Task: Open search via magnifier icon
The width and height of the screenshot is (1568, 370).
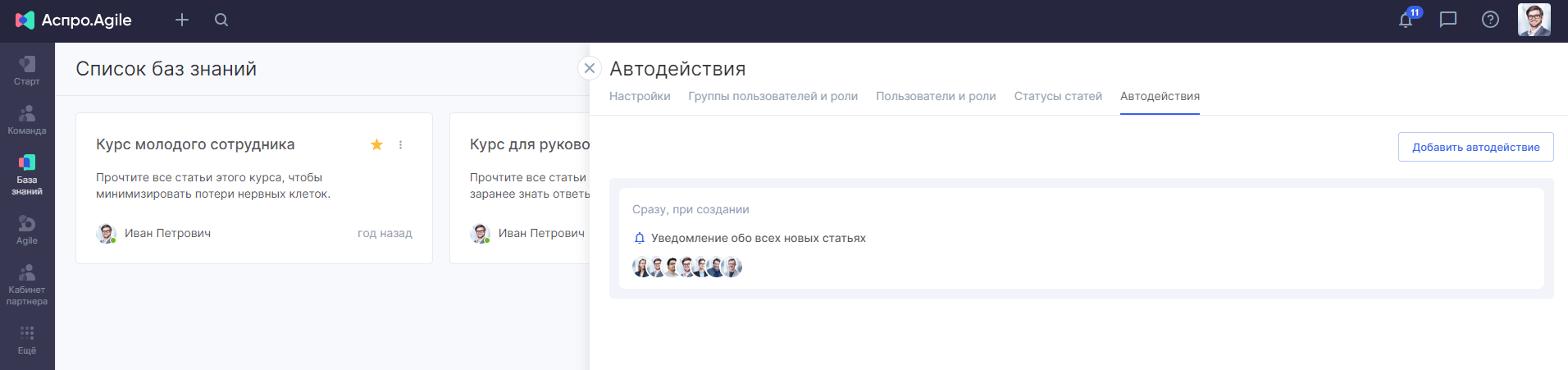Action: point(221,20)
